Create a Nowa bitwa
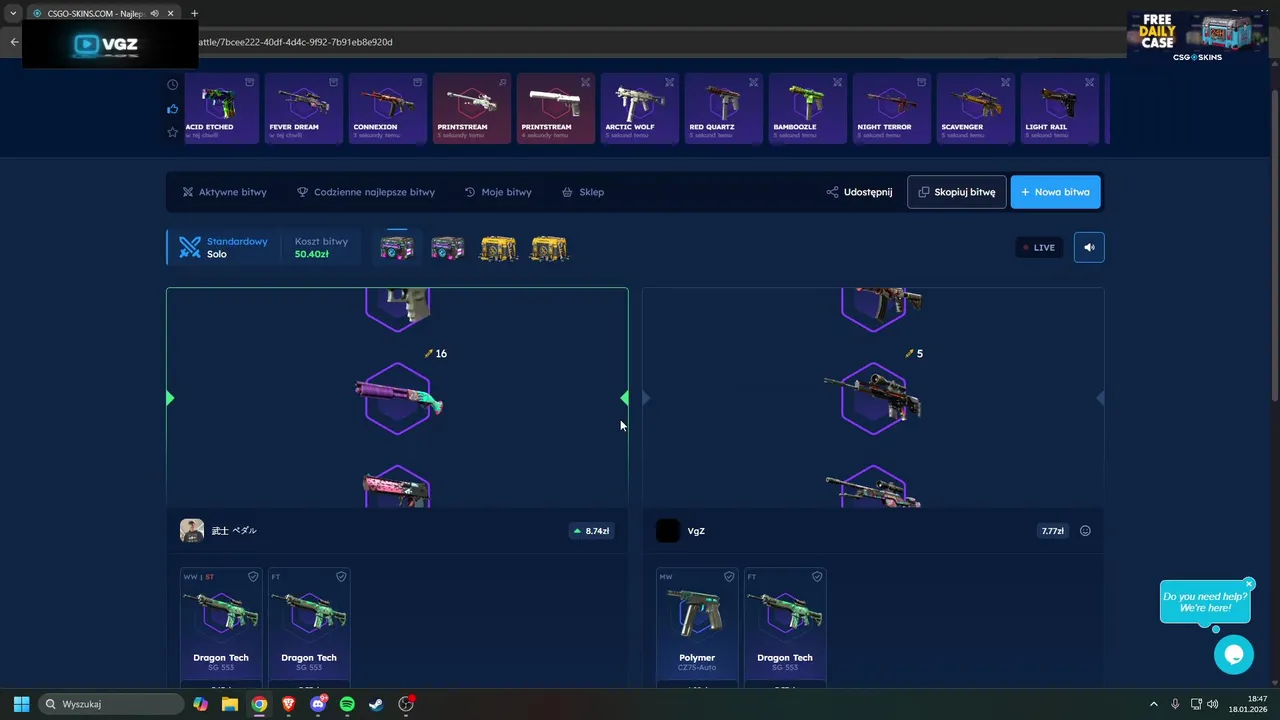 pyautogui.click(x=1056, y=192)
